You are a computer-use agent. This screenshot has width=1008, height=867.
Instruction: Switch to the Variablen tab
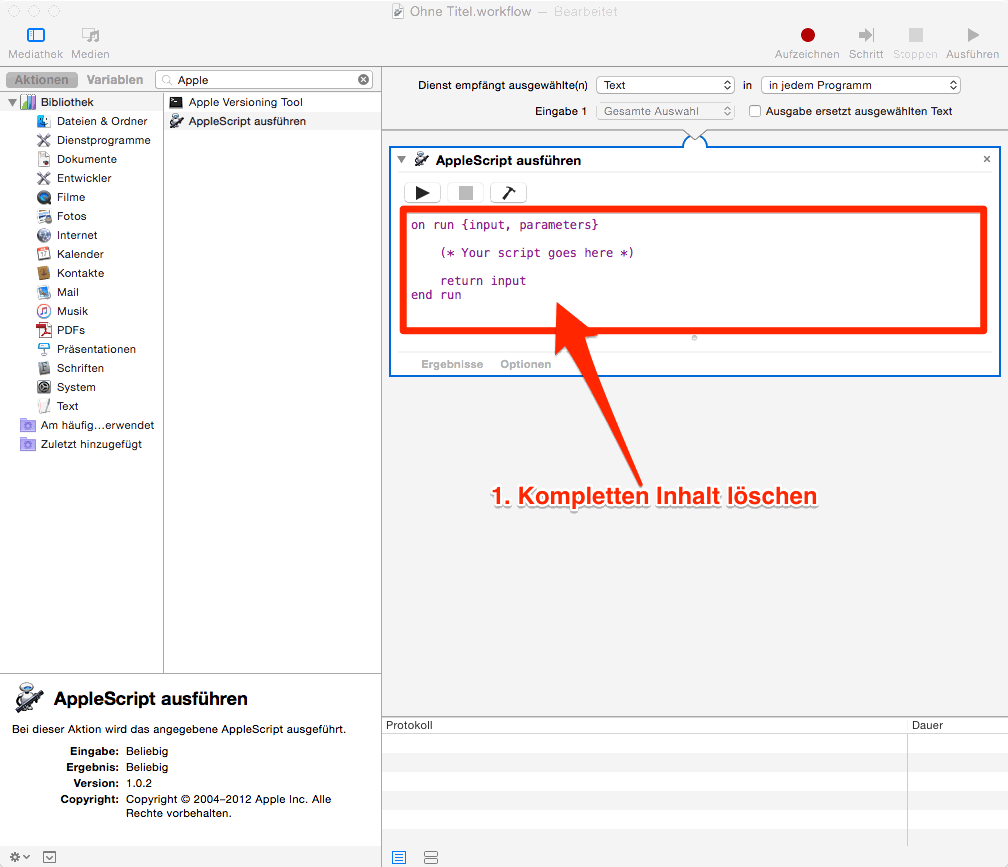tap(115, 80)
